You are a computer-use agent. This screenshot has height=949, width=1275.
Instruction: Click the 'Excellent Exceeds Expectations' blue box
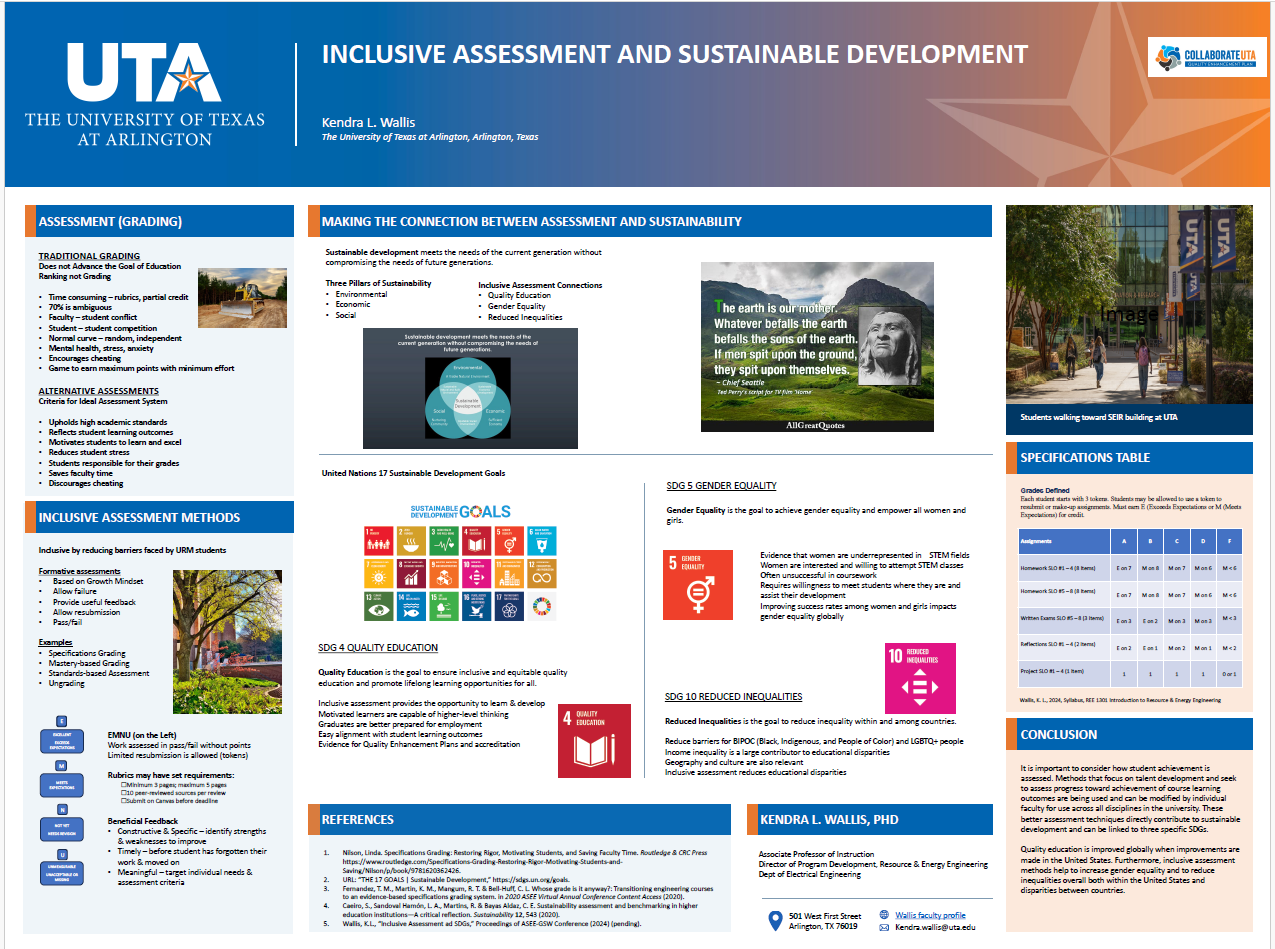coord(61,740)
